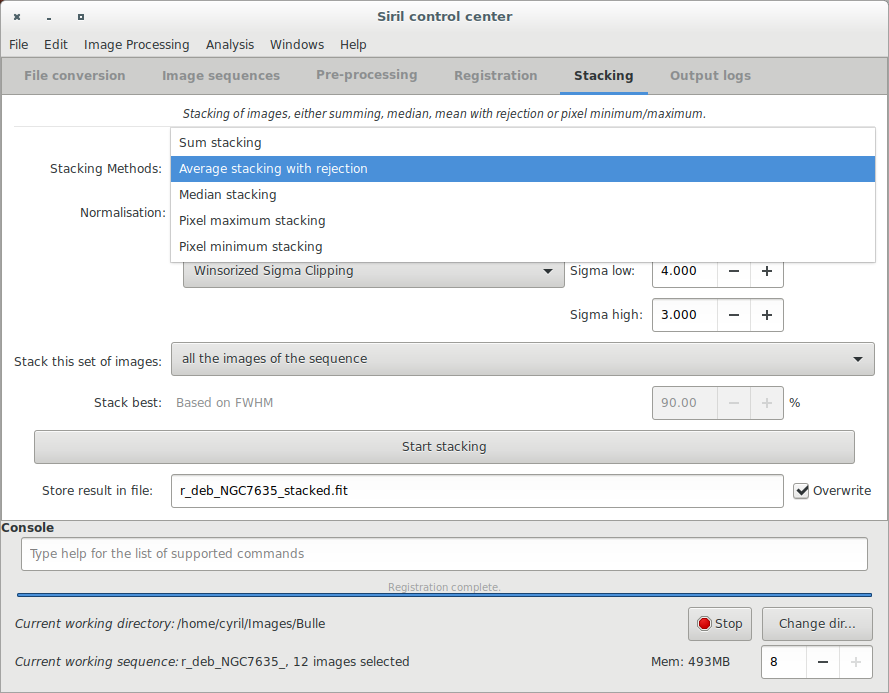
Task: Open the Image Processing menu
Action: pos(137,44)
